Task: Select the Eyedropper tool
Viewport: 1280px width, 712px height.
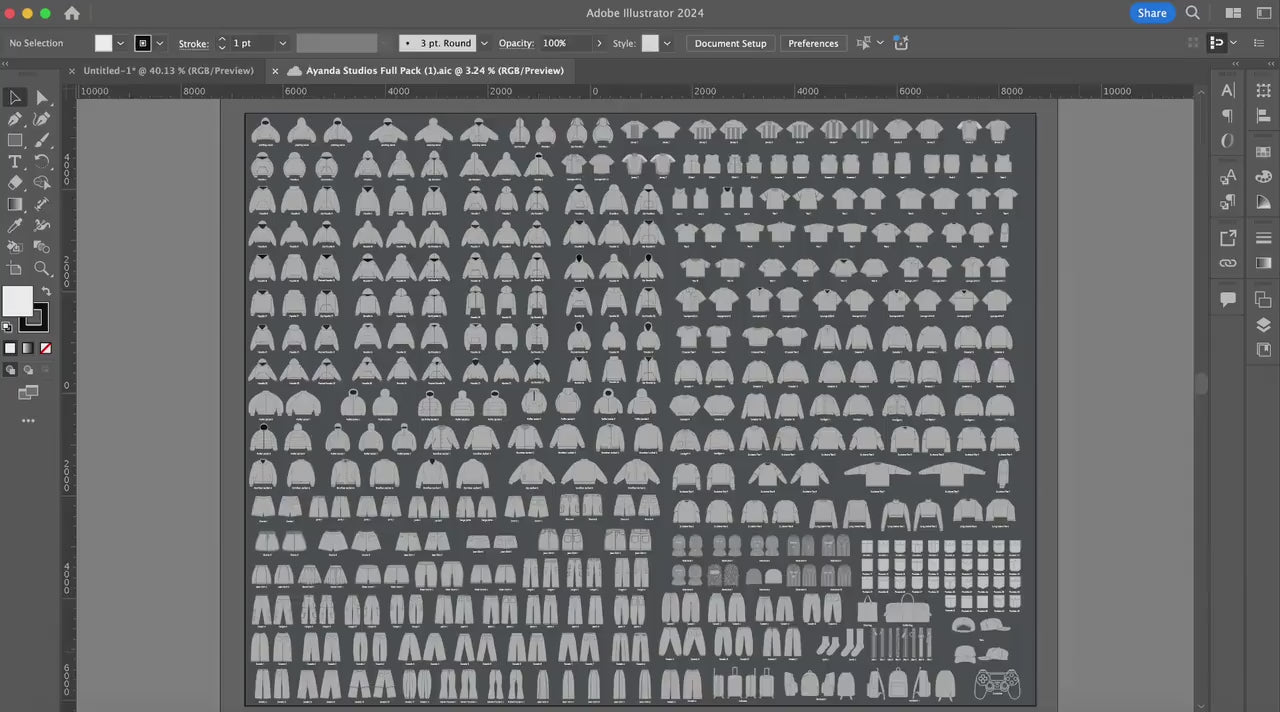Action: [x=15, y=225]
